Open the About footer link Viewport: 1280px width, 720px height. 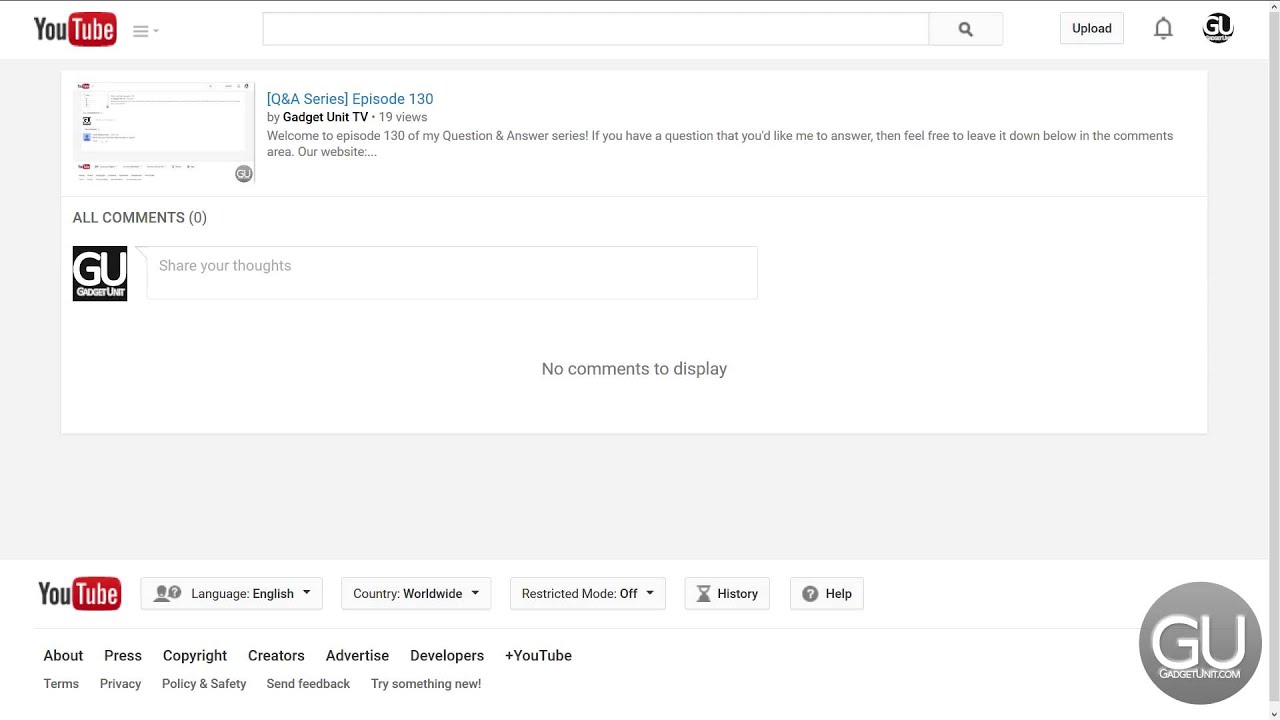pos(63,656)
